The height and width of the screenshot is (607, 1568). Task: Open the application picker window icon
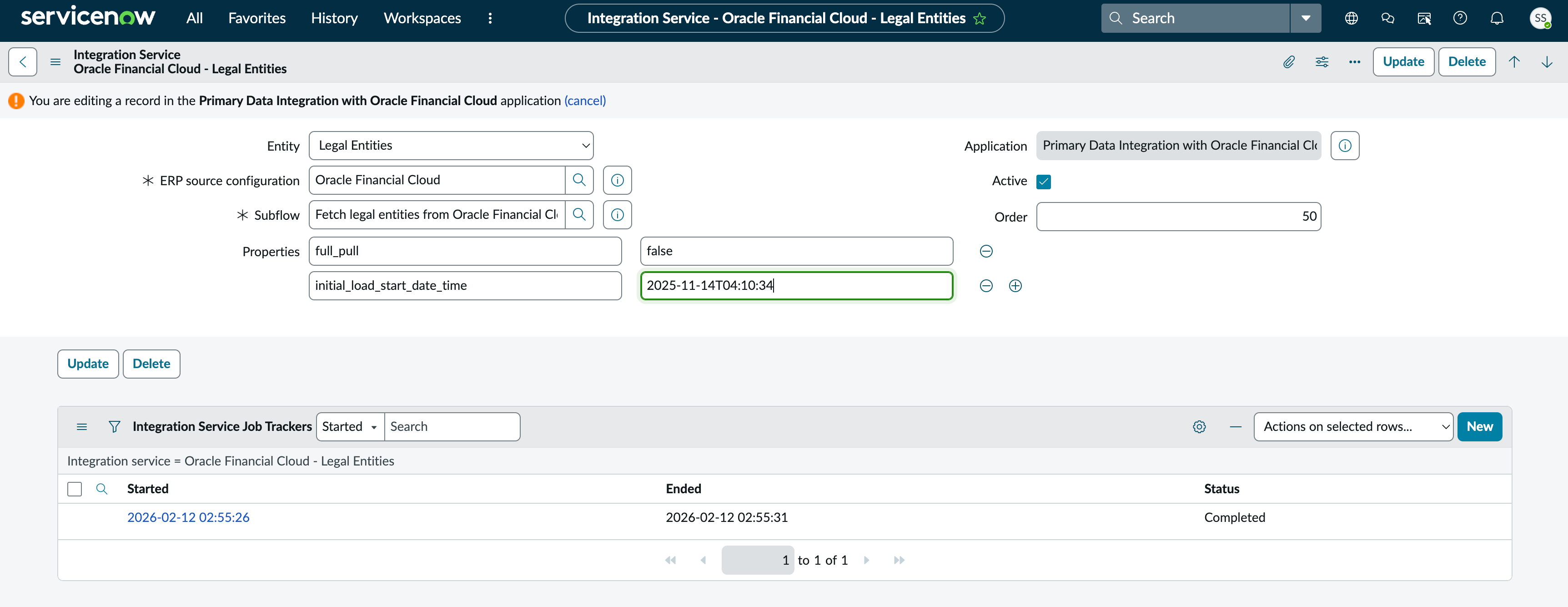(1424, 18)
